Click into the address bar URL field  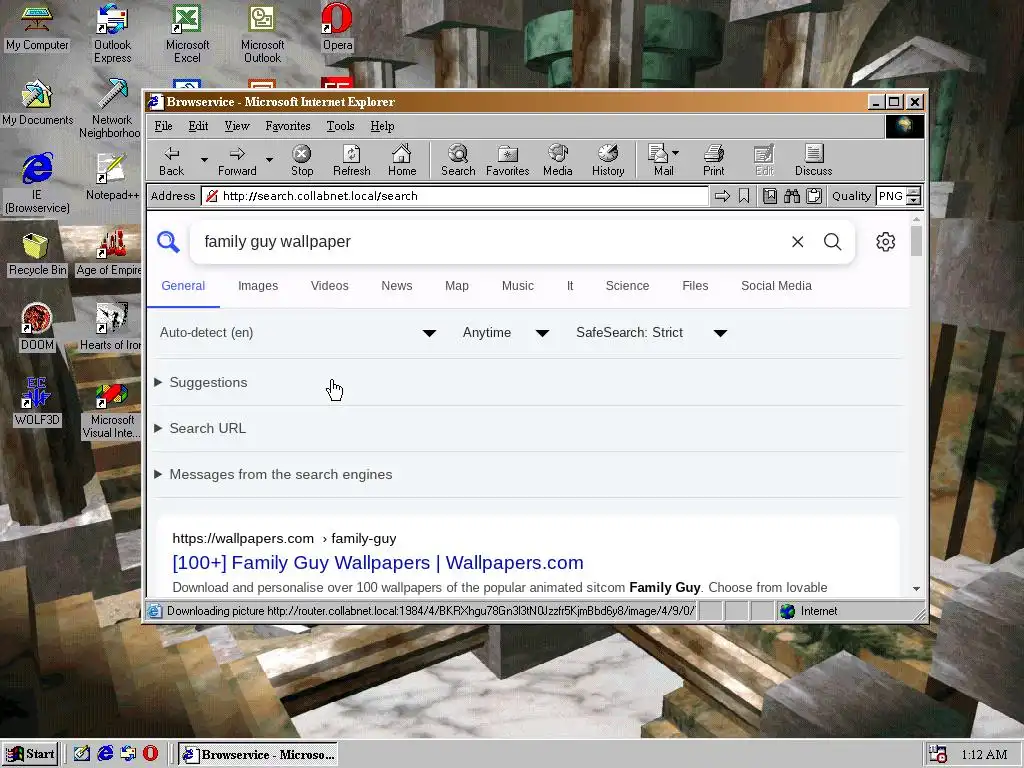tap(455, 196)
